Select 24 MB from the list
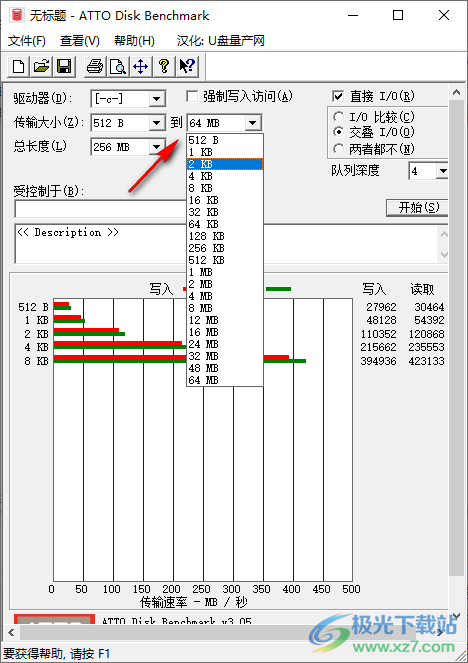The height and width of the screenshot is (663, 468). (x=225, y=344)
